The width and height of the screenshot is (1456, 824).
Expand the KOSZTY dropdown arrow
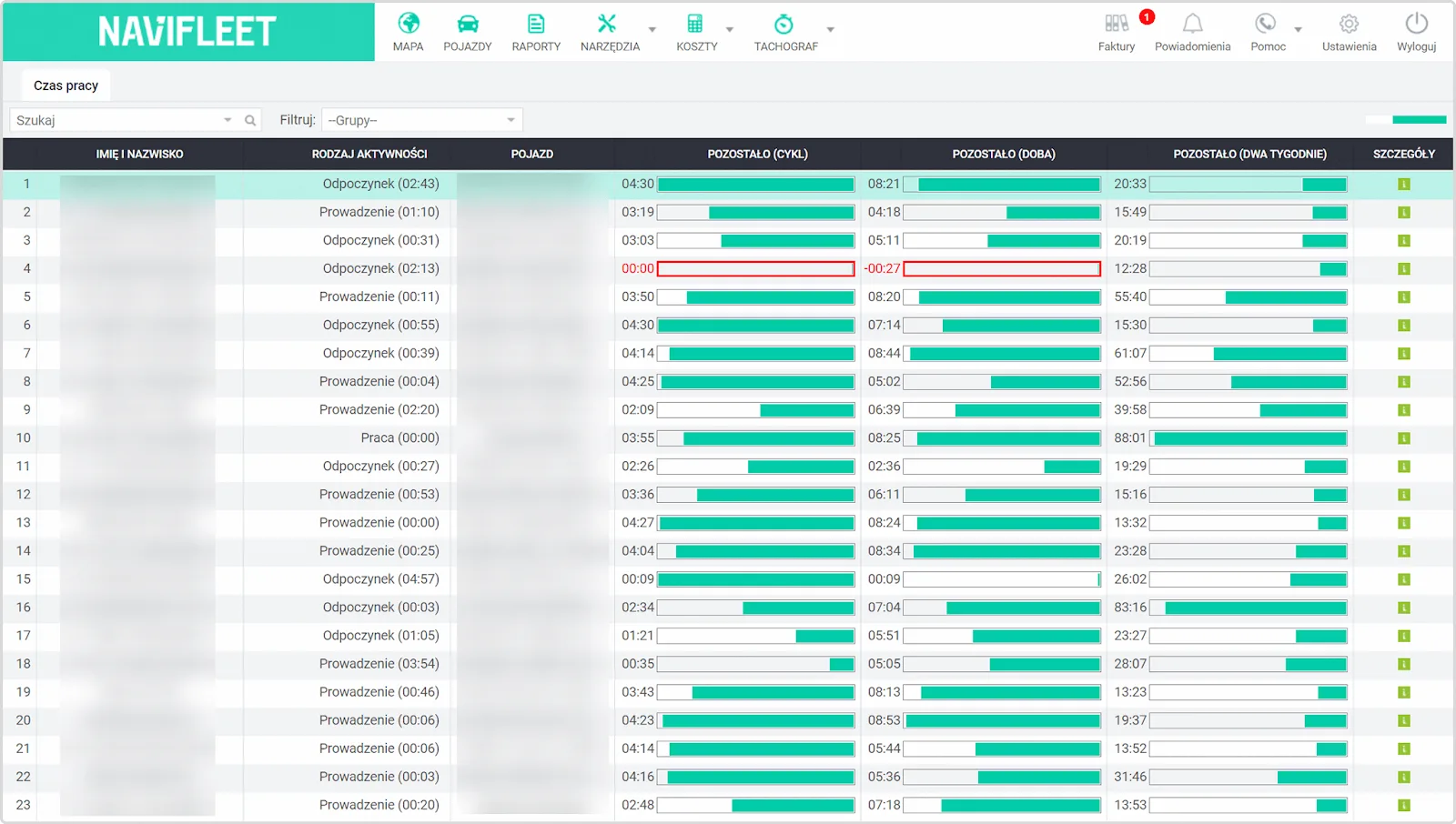(x=730, y=30)
